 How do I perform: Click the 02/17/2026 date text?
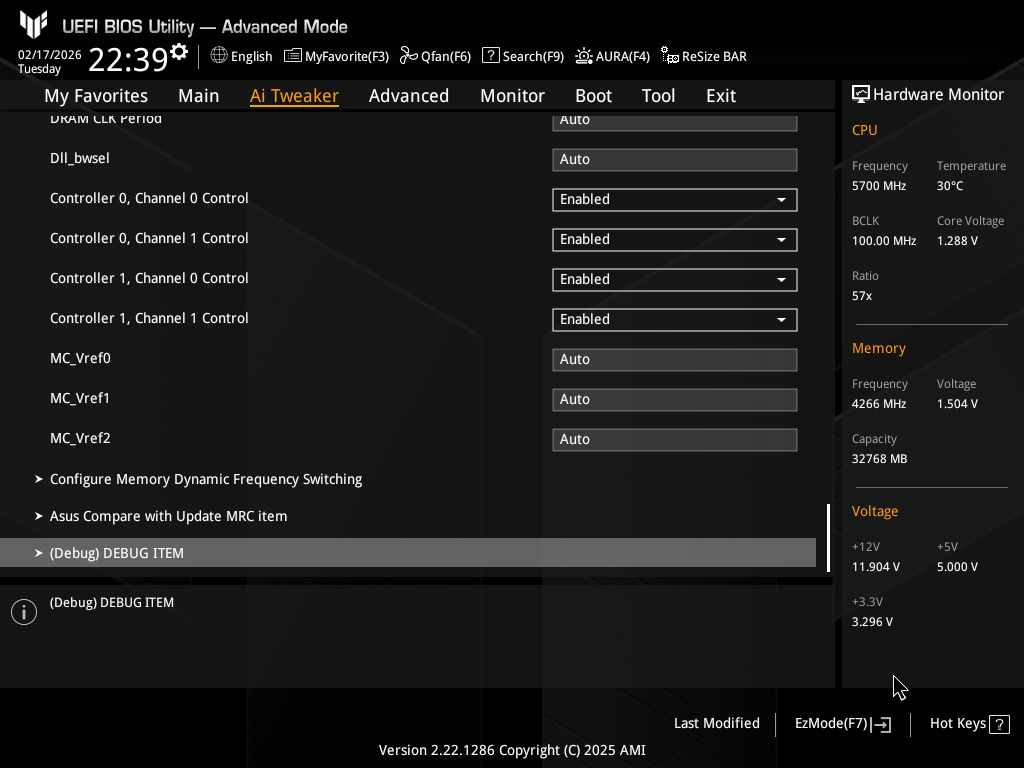(50, 55)
